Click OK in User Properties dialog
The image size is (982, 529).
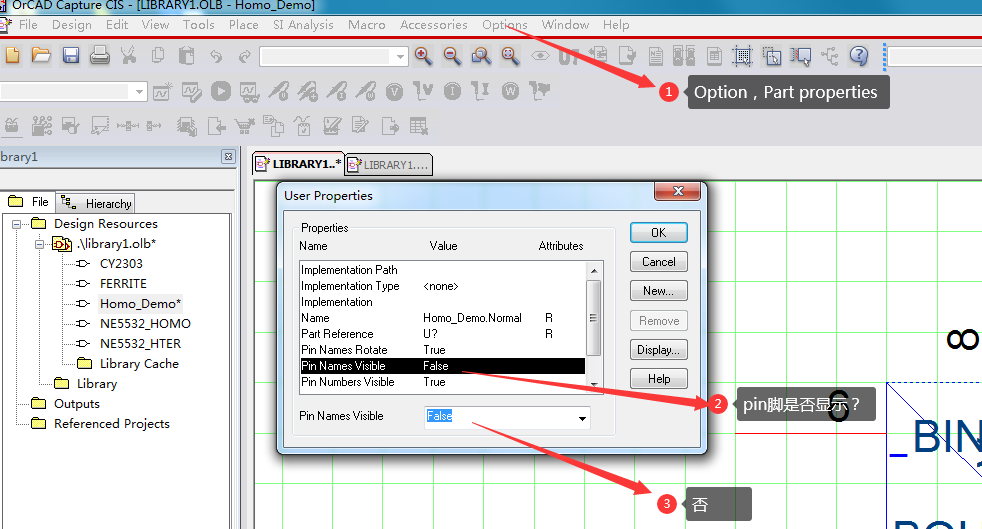pos(659,233)
